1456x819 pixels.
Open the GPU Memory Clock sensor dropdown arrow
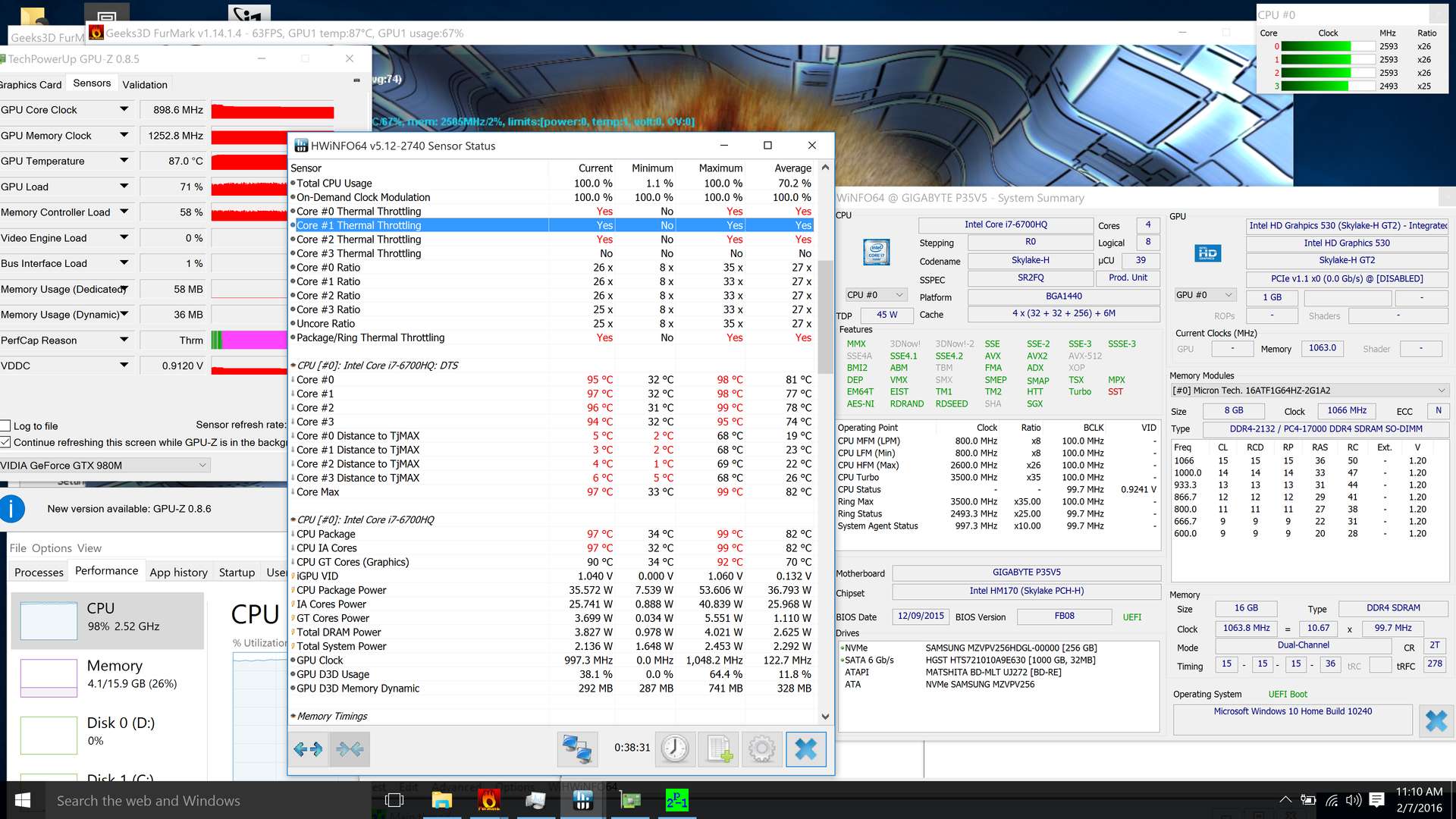pos(124,135)
